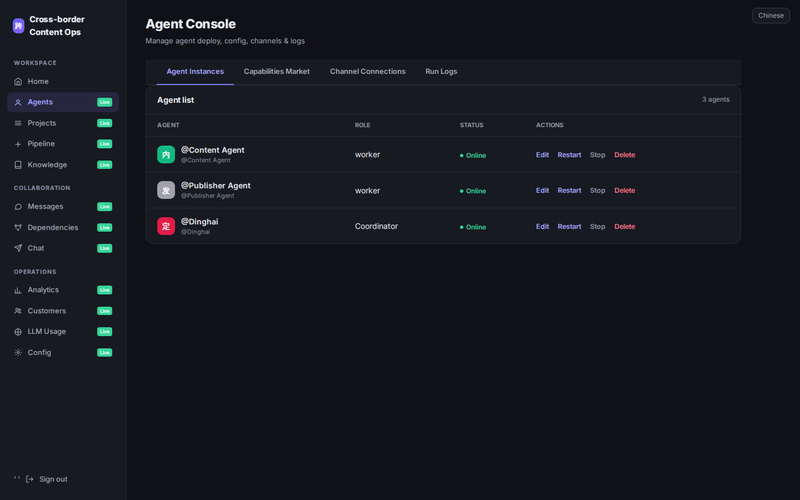
Task: Open the Capabilities Market tab
Action: tap(277, 71)
